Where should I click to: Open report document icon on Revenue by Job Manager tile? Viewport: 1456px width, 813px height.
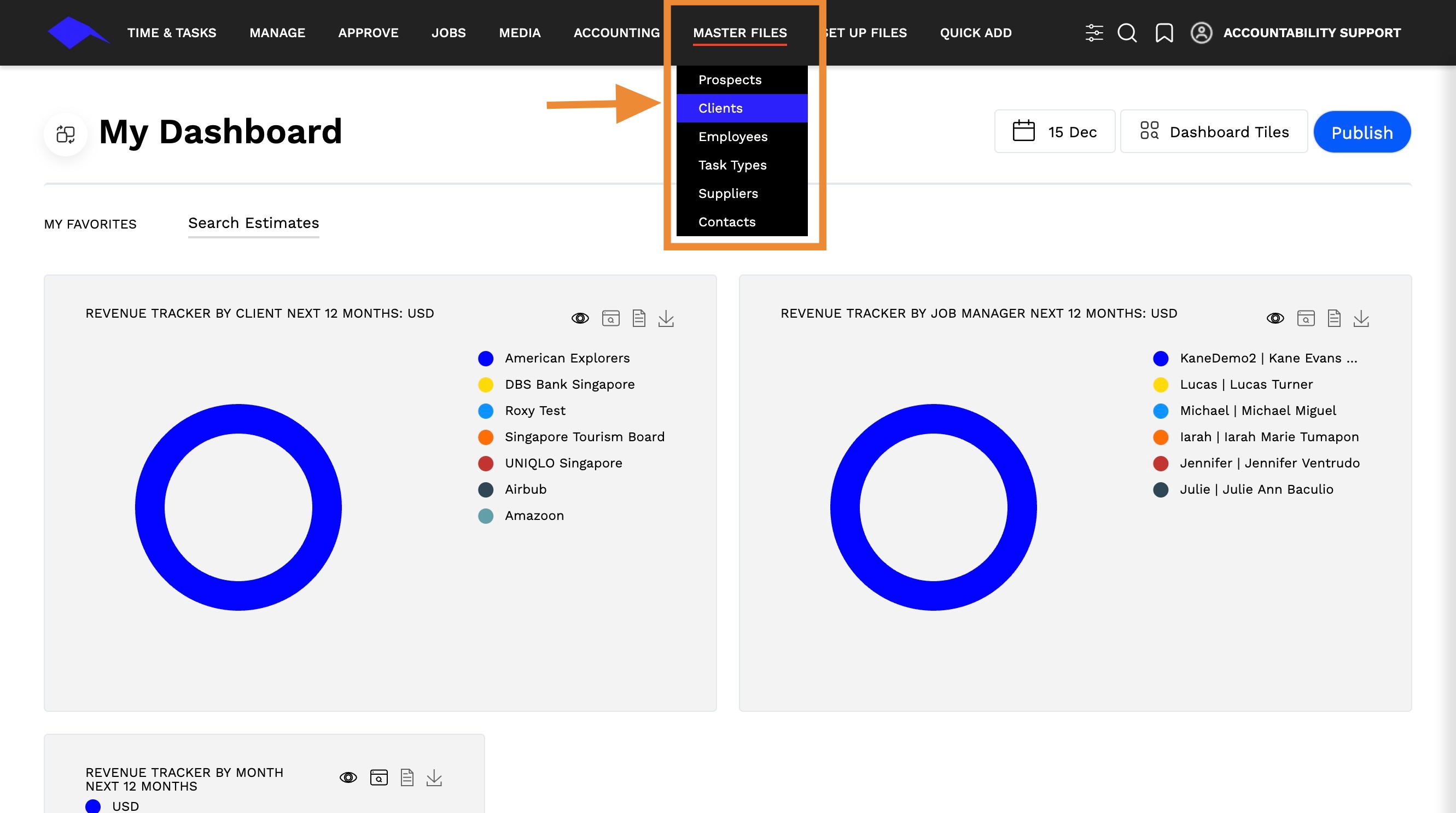[1334, 319]
